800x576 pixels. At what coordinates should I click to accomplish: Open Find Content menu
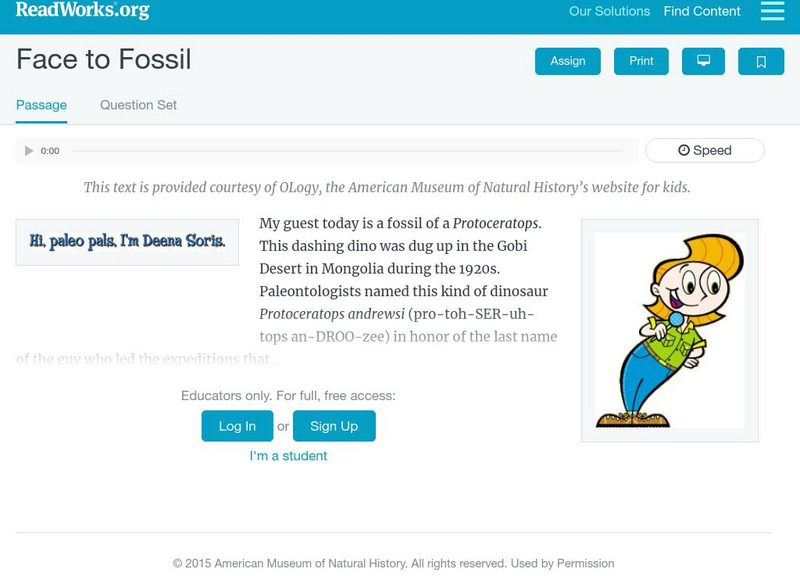[702, 12]
